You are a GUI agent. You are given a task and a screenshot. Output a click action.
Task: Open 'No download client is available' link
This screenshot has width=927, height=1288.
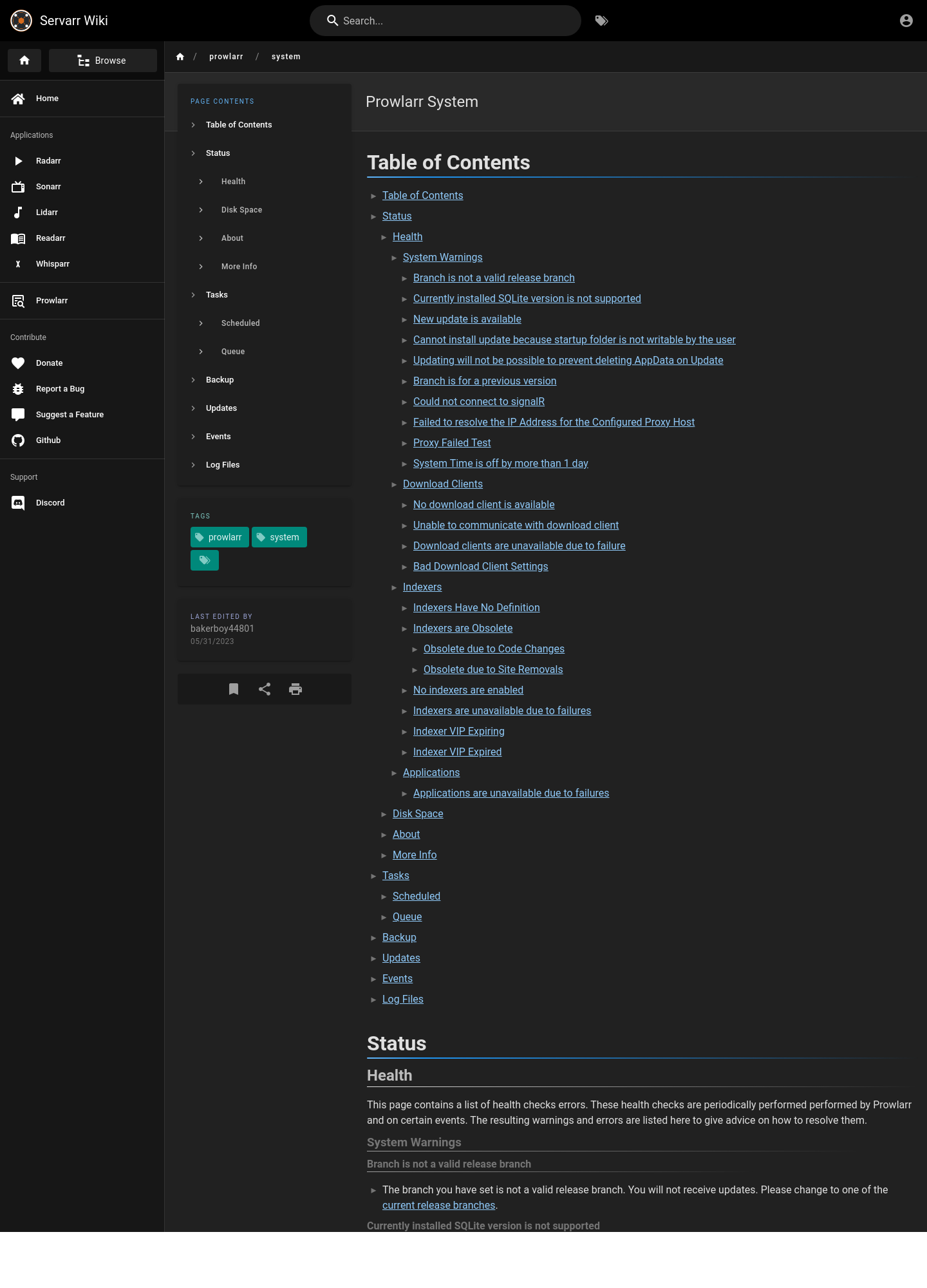click(x=483, y=505)
